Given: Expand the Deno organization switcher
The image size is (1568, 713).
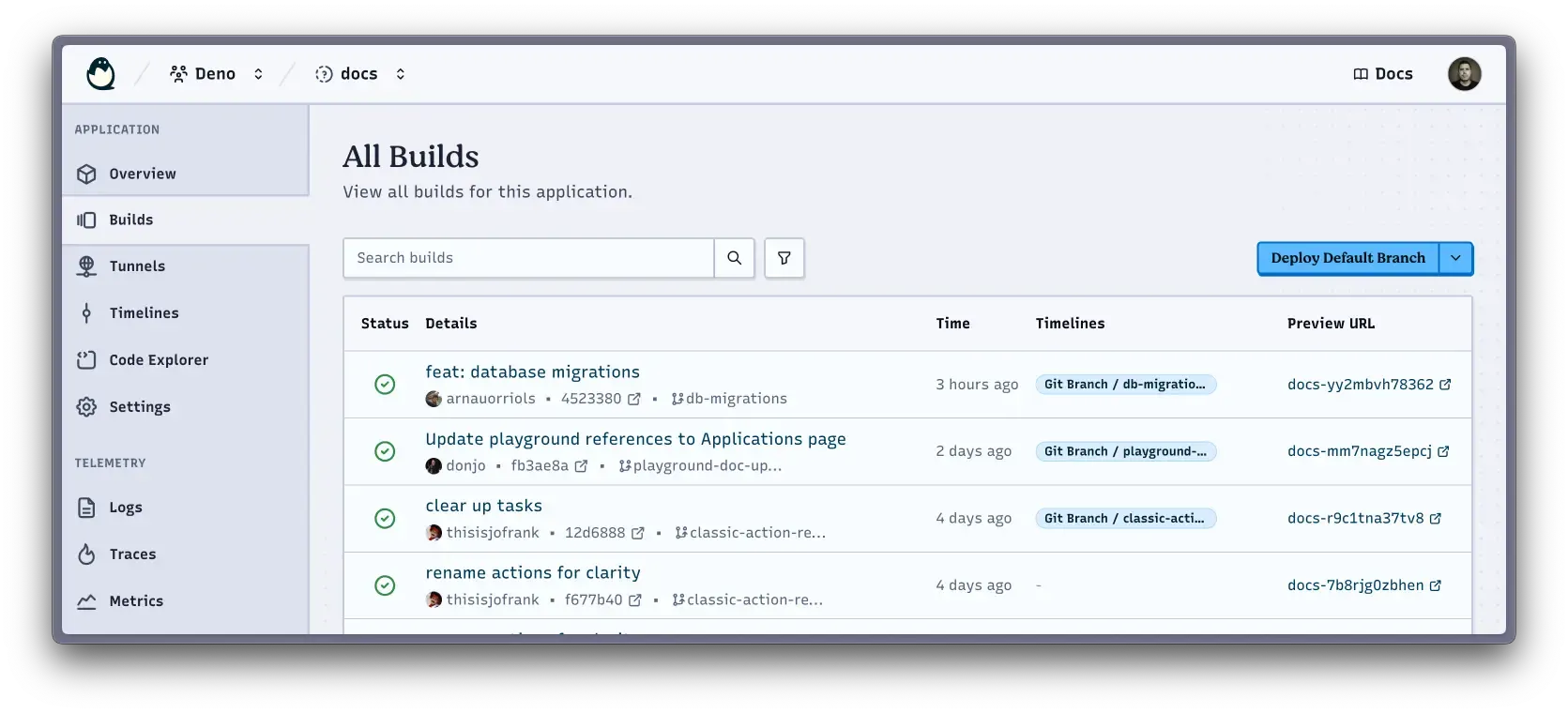Looking at the screenshot, I should coord(258,74).
